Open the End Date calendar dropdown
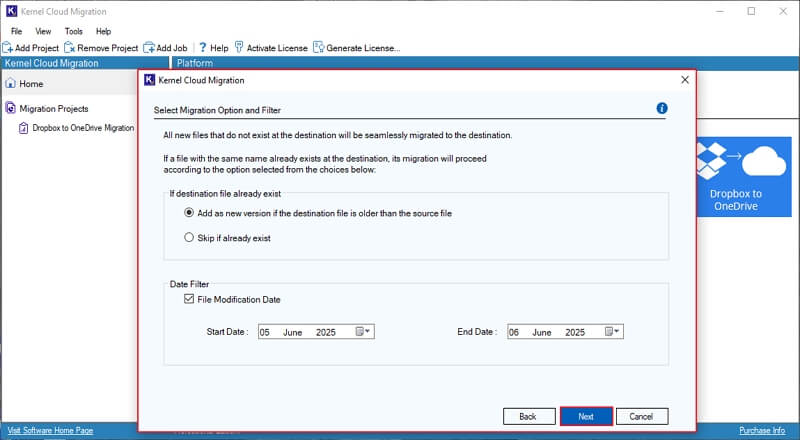Screen dimensions: 800x440 [x=612, y=332]
